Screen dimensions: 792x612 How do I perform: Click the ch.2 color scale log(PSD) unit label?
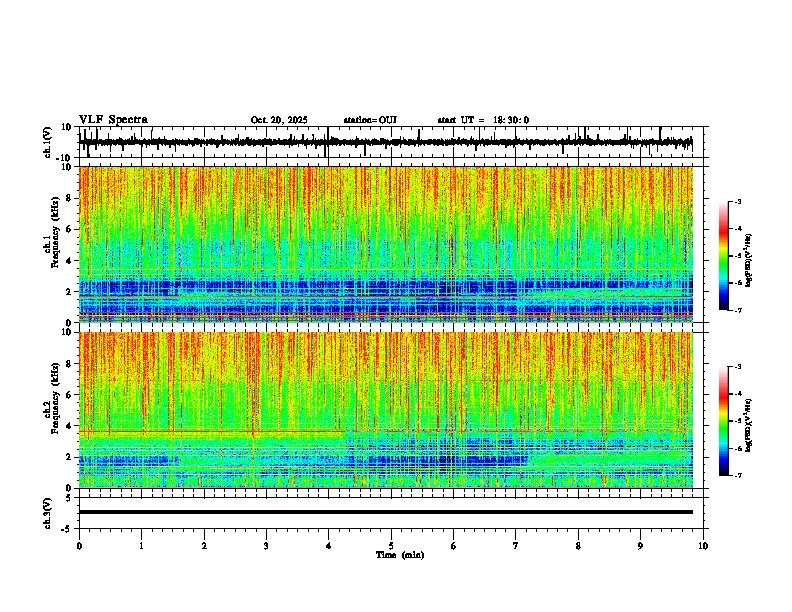749,426
